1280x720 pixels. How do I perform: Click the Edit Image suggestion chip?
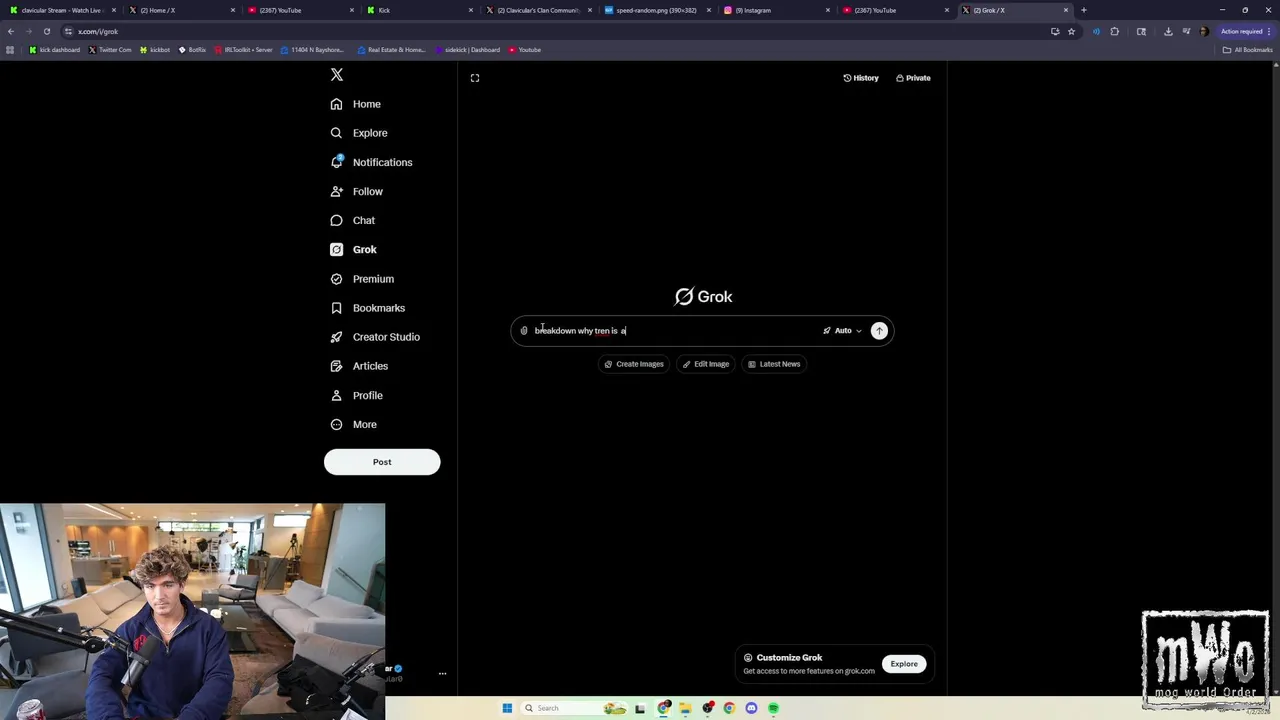tap(706, 364)
